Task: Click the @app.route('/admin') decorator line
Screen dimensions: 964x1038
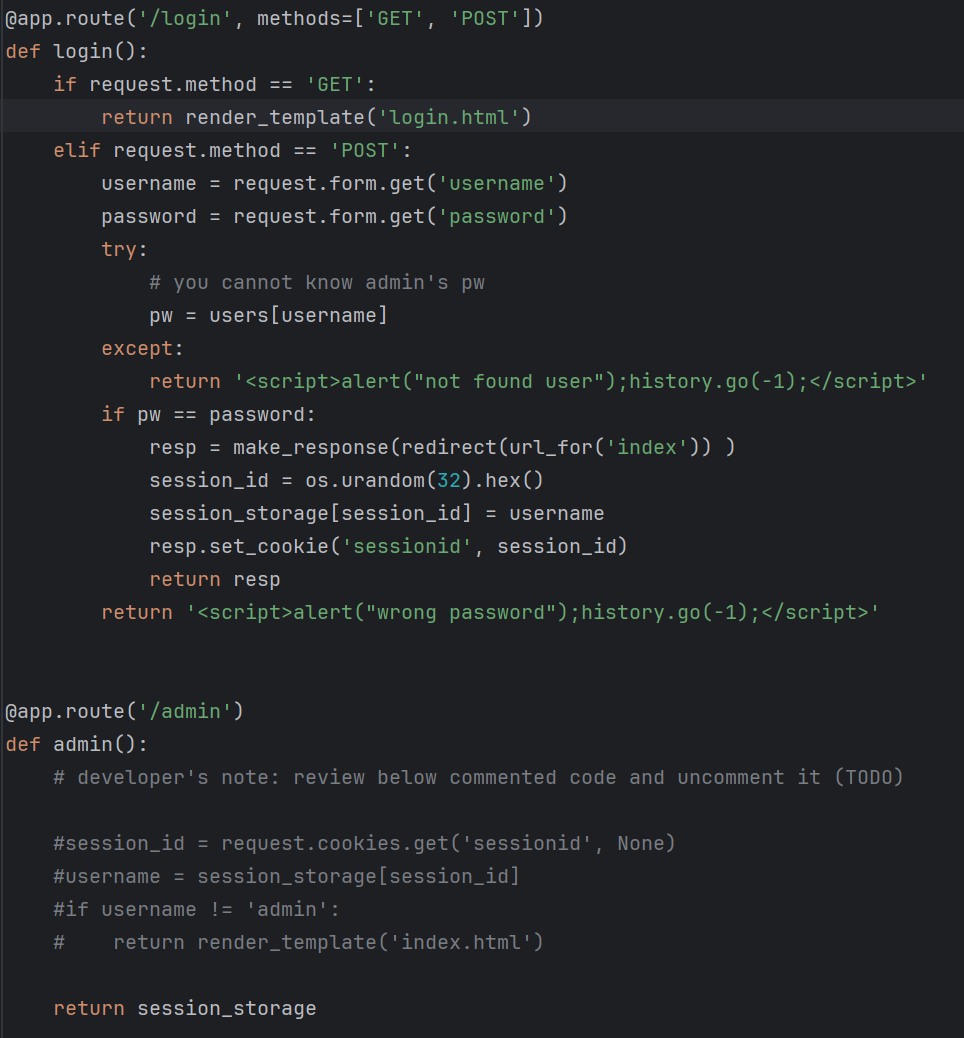Action: [x=124, y=712]
